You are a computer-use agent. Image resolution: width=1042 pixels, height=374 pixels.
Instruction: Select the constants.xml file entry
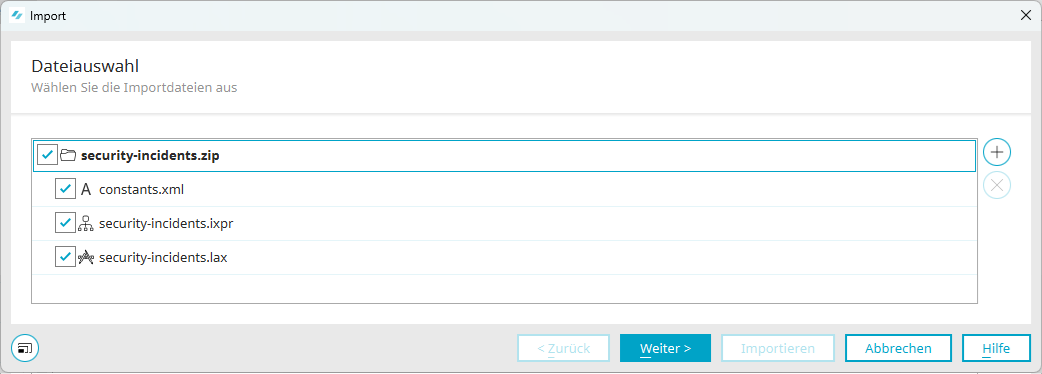pyautogui.click(x=504, y=189)
